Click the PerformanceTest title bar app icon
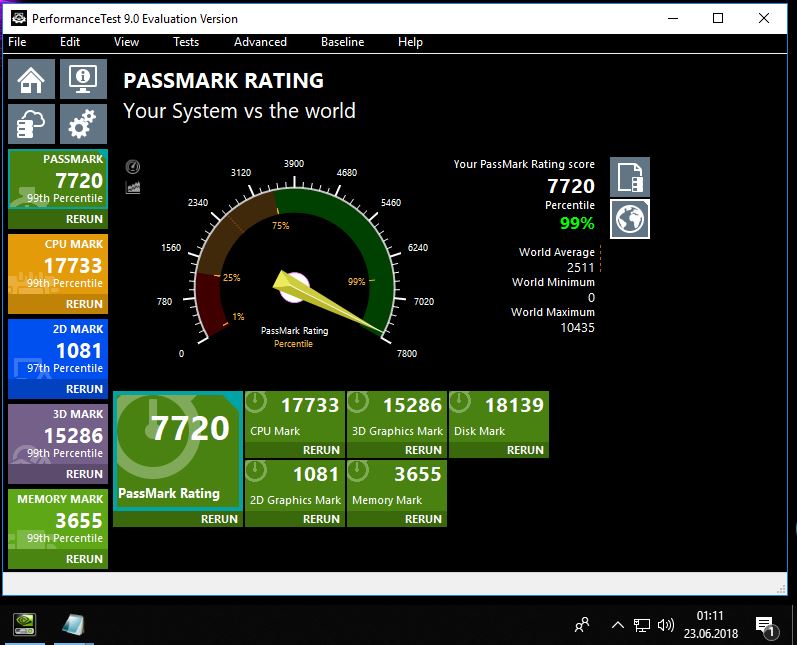The image size is (797, 645). [x=19, y=18]
